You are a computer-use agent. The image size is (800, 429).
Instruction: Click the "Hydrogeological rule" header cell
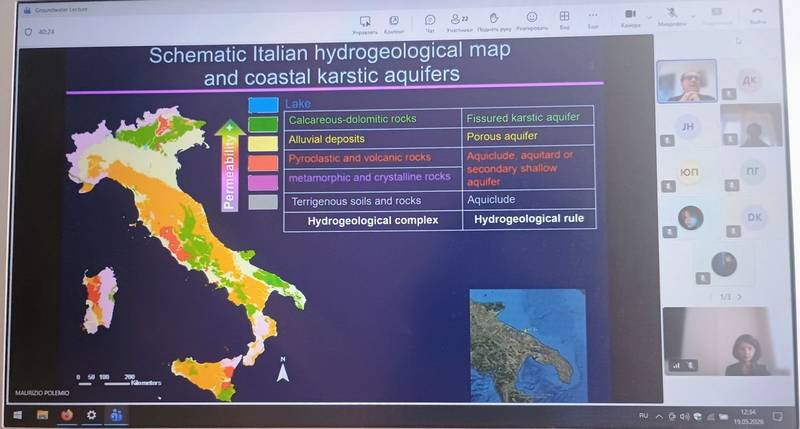[529, 219]
